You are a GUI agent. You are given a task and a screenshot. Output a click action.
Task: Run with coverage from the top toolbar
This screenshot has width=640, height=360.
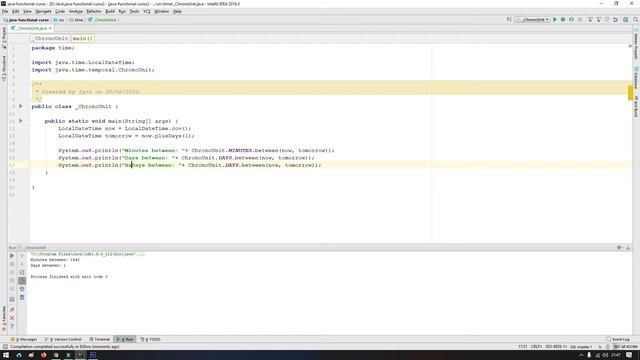tap(571, 20)
